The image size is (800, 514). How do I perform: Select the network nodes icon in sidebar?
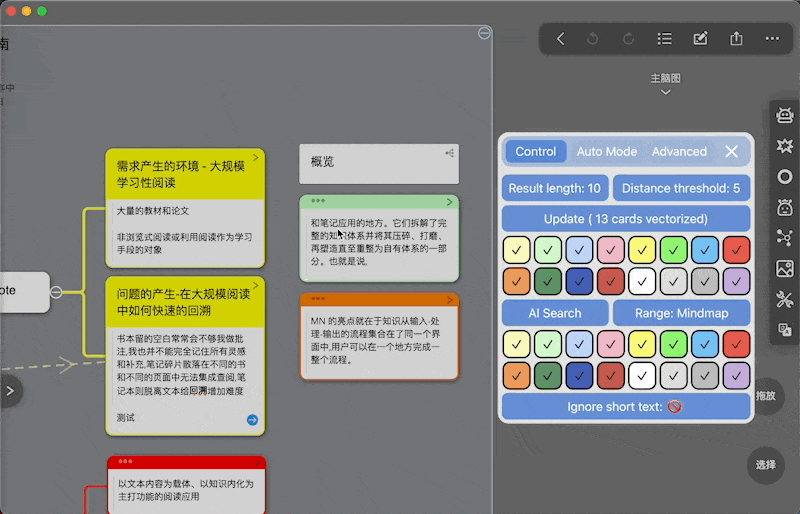click(785, 237)
